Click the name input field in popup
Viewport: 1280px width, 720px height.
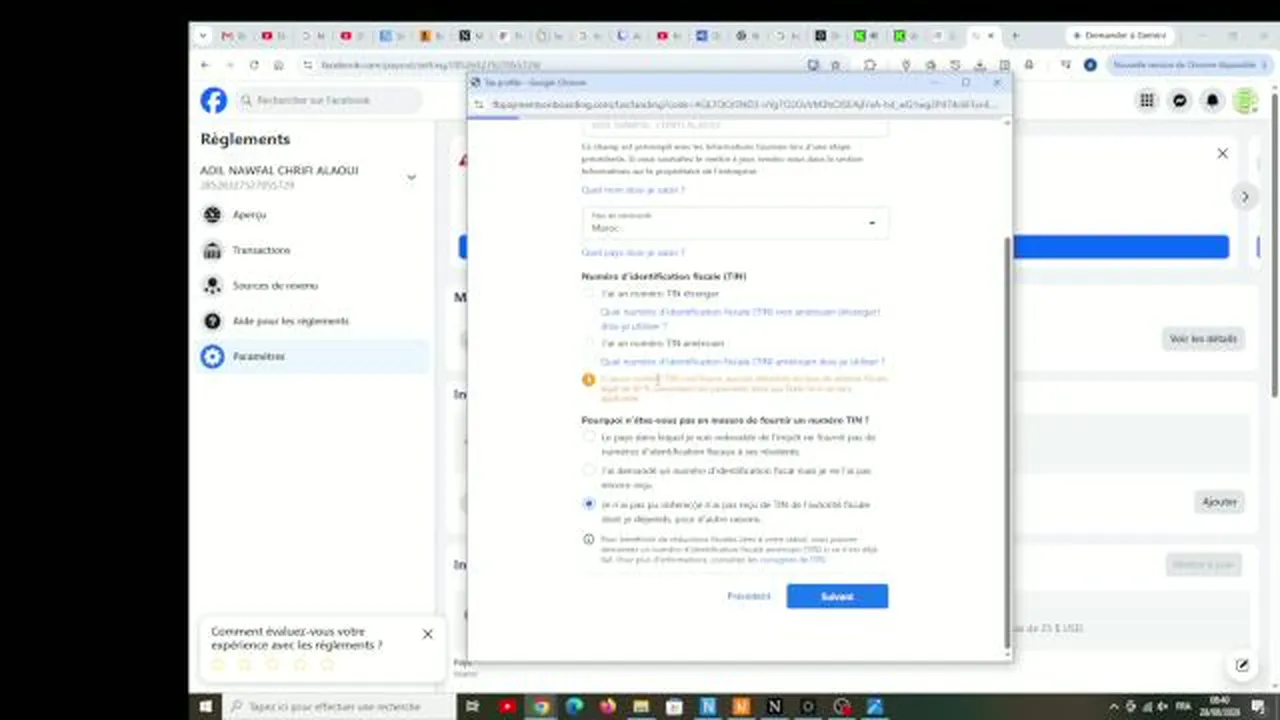click(x=735, y=127)
